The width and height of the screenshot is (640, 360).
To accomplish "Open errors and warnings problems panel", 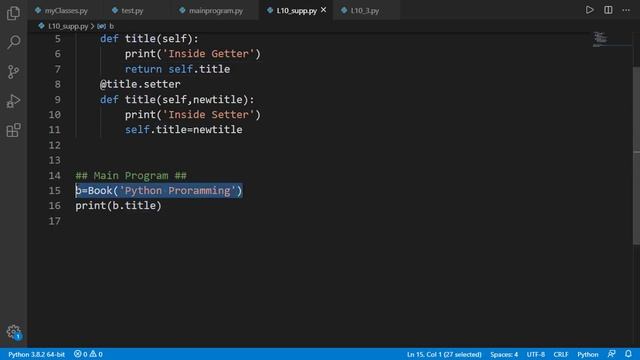I will [88, 354].
